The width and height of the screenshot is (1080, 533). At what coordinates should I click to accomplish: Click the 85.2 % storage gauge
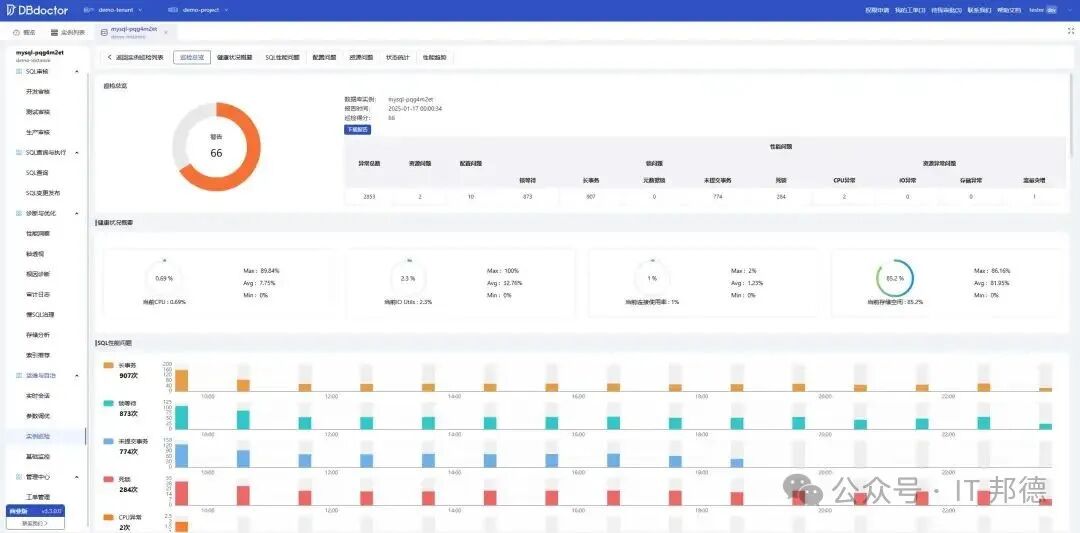tap(895, 278)
